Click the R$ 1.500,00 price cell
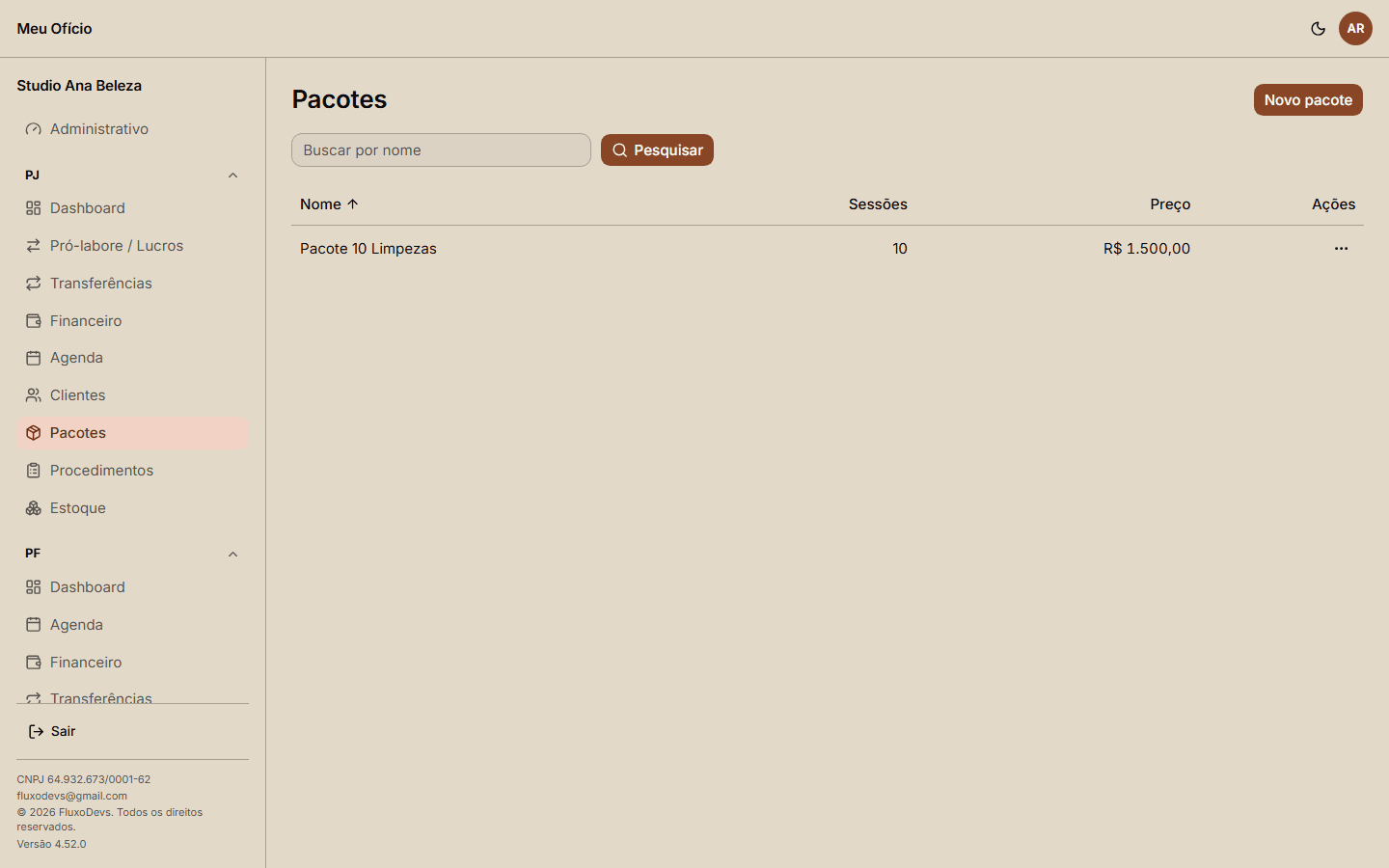Viewport: 1389px width, 868px height. click(1147, 249)
